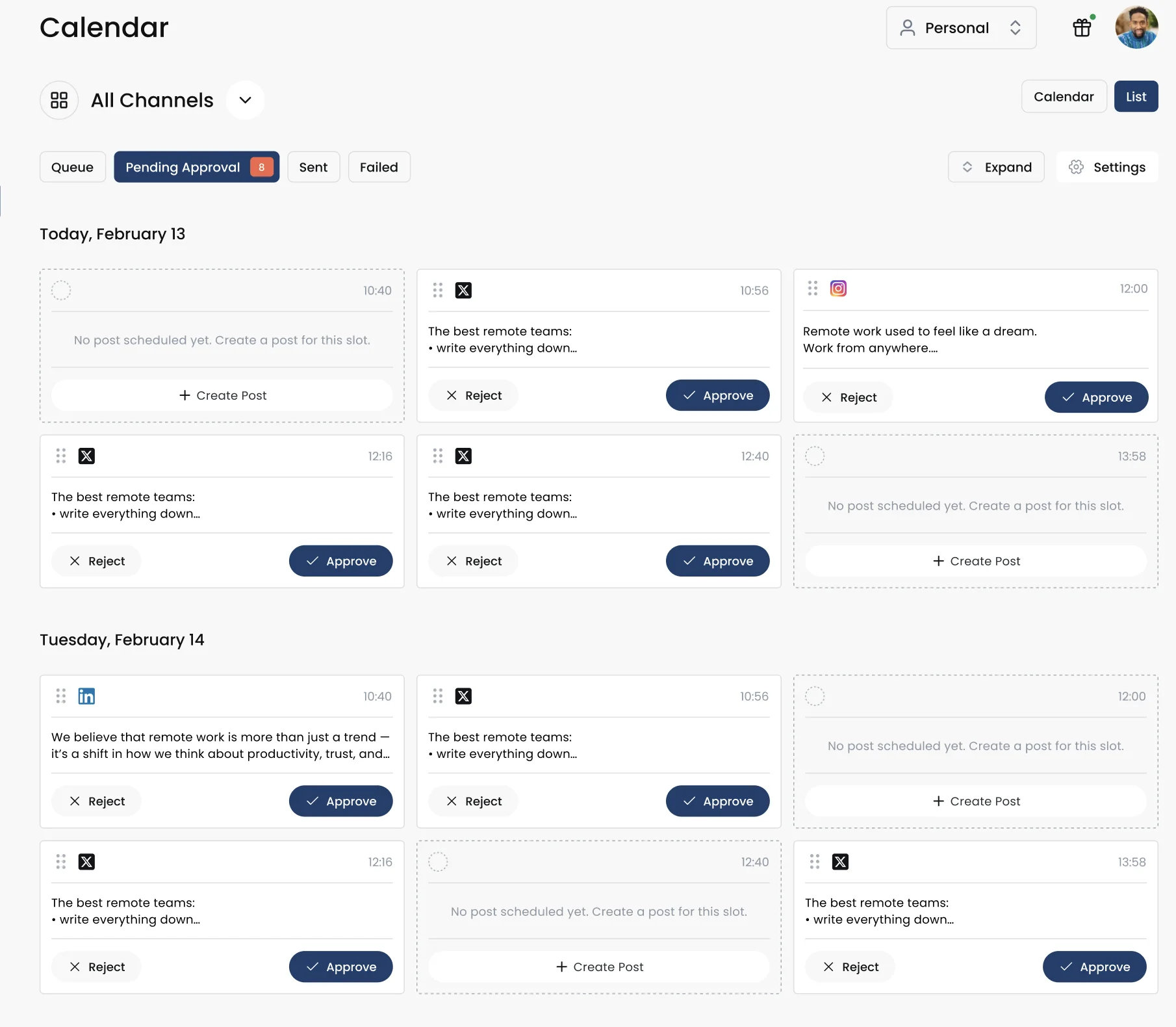This screenshot has width=1176, height=1027.
Task: Open the 'Remote work used to feel like a dream' post text
Action: 920,339
